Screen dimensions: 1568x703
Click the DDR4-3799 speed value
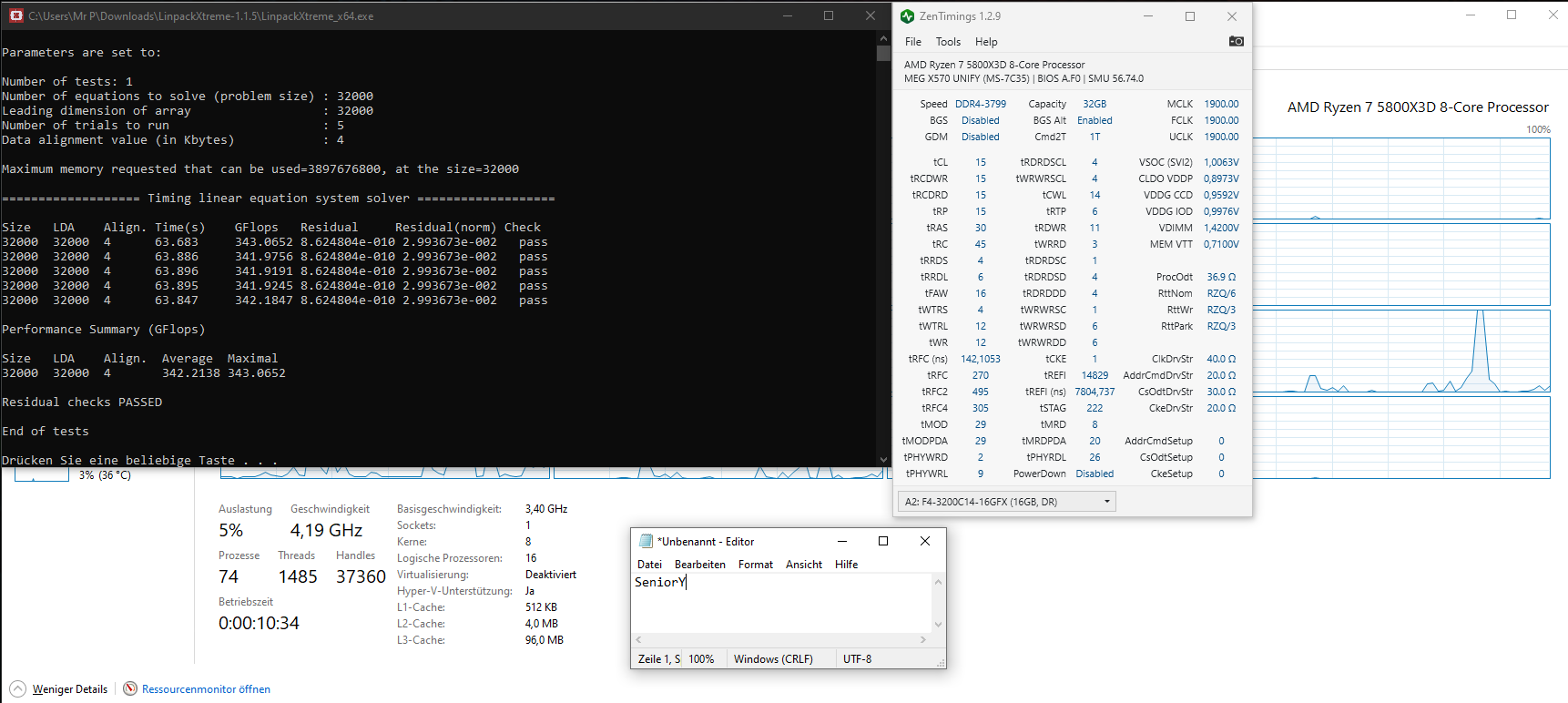pos(980,104)
